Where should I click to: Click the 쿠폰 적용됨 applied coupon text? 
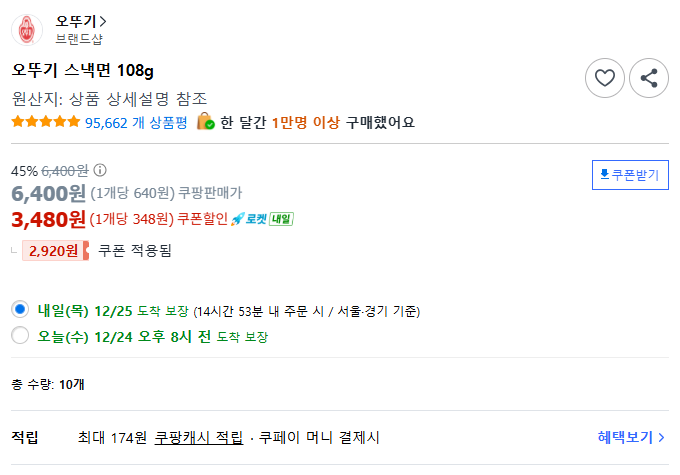point(135,251)
